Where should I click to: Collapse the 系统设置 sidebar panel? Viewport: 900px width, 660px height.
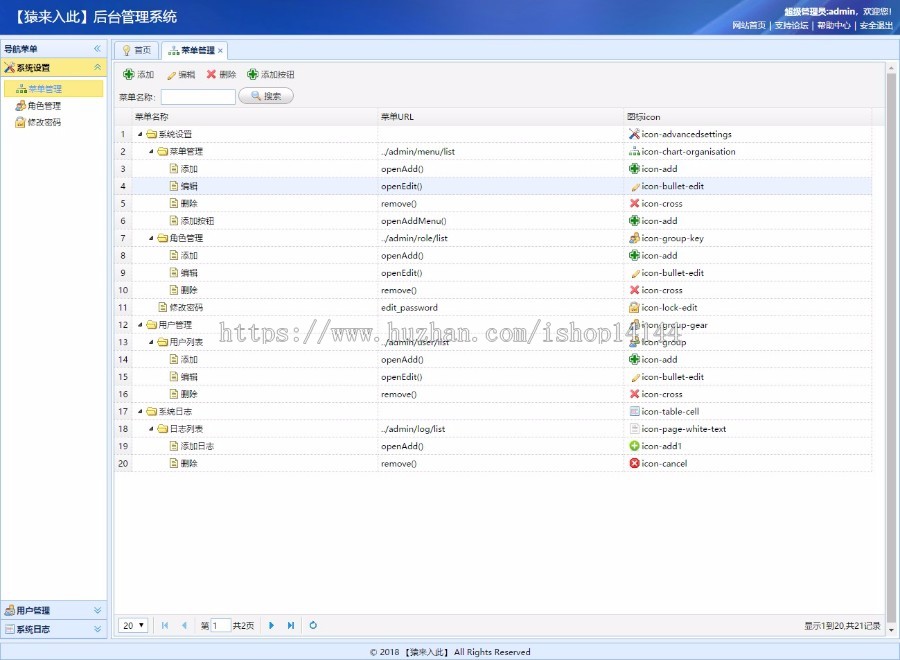coord(97,67)
